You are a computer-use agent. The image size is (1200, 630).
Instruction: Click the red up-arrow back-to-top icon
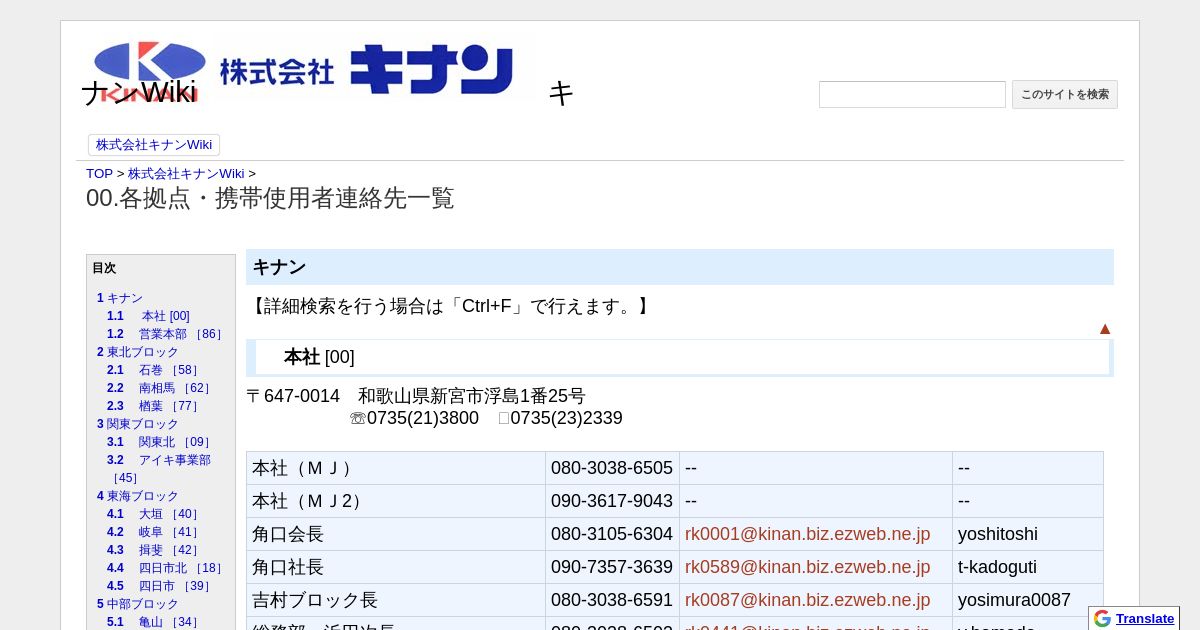click(1105, 329)
